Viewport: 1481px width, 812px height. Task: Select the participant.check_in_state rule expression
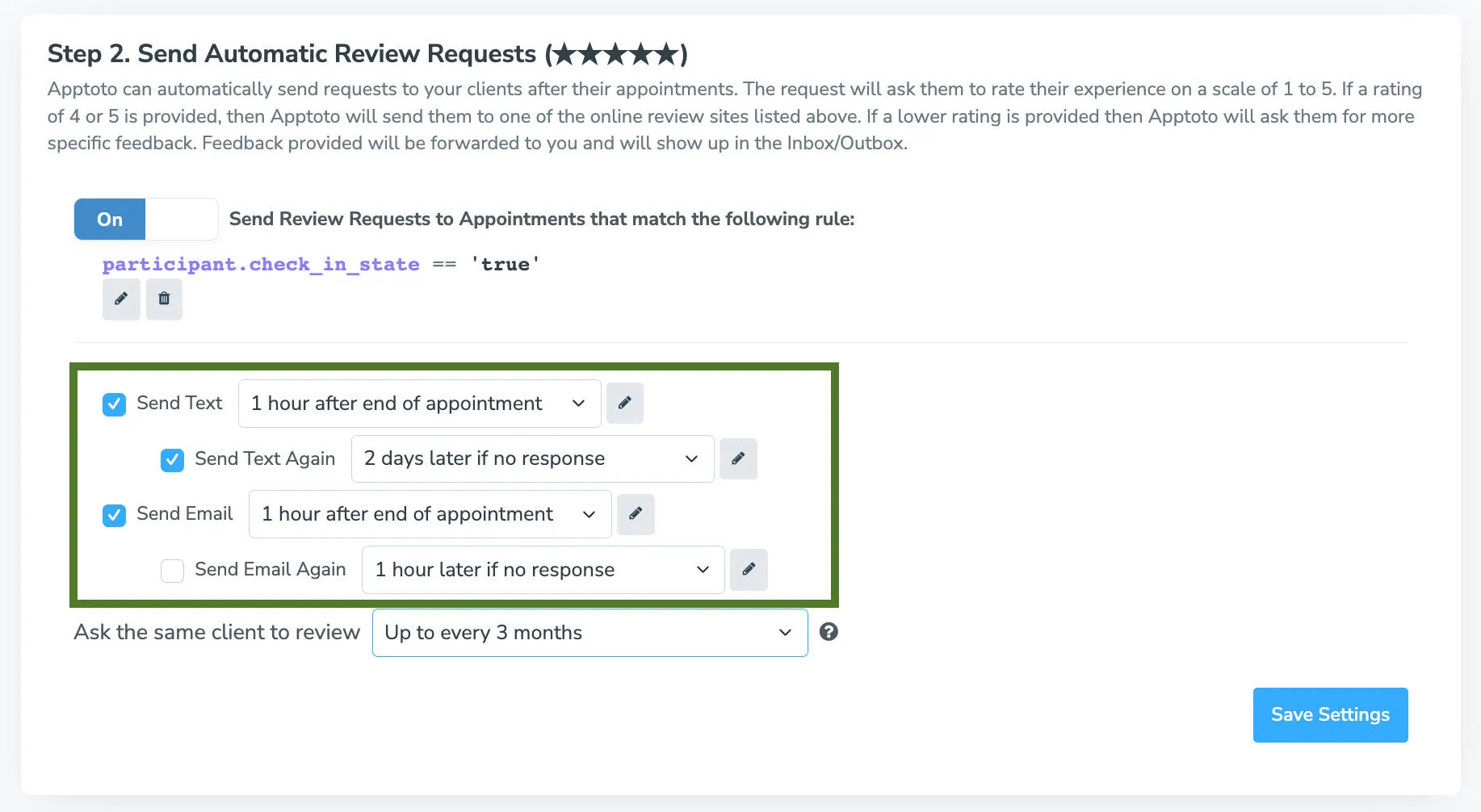tap(261, 264)
